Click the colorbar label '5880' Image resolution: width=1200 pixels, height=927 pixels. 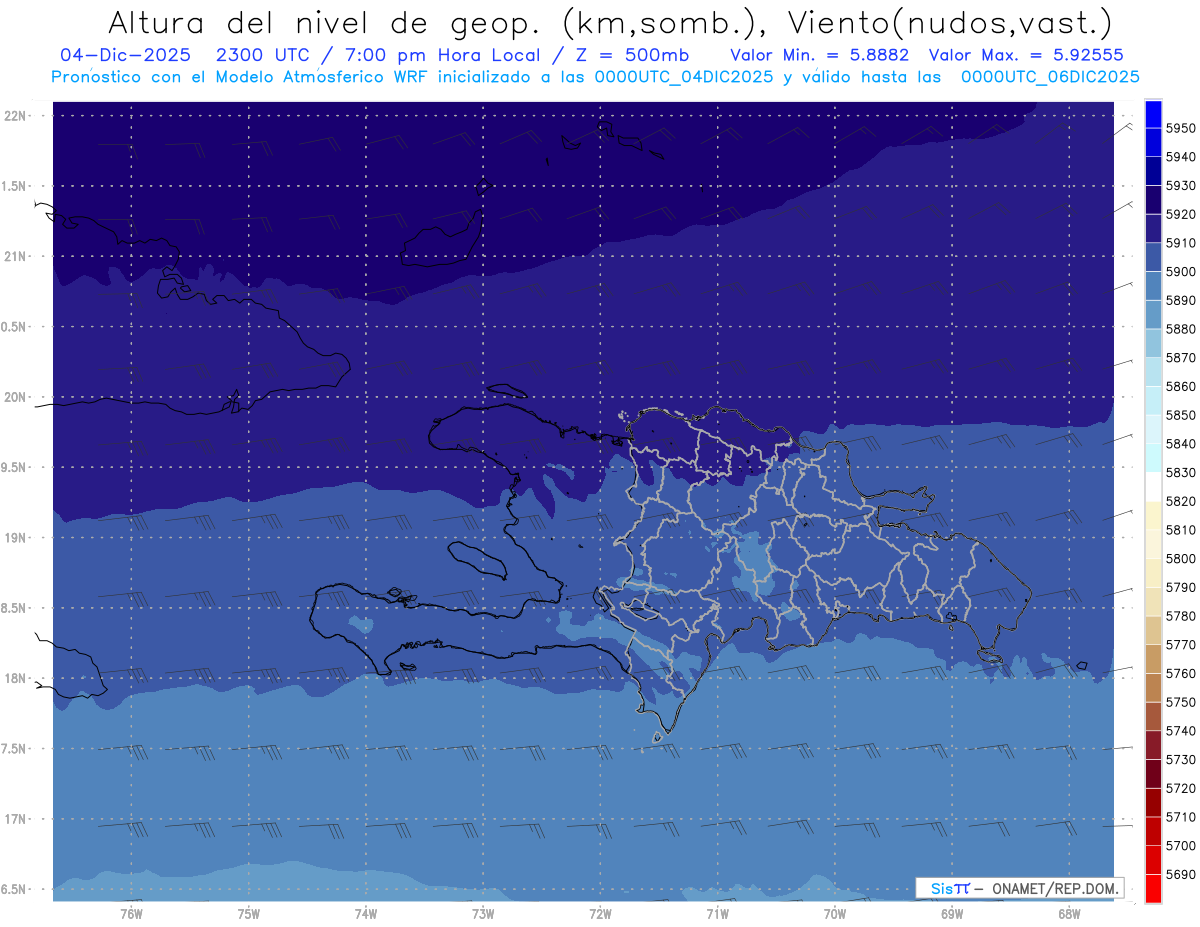[1181, 329]
